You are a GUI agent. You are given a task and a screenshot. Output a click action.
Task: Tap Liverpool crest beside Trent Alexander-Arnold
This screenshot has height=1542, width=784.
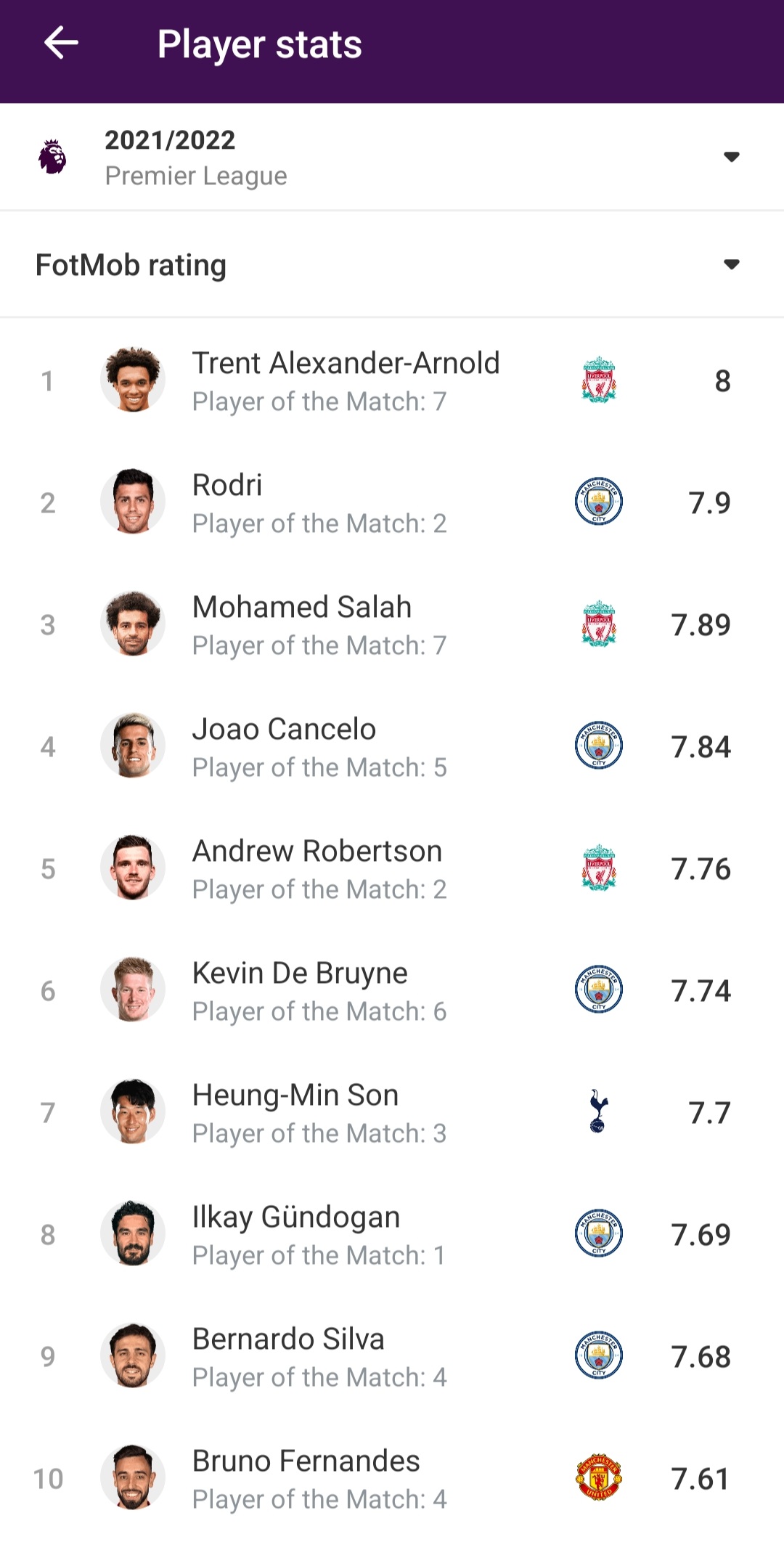point(598,380)
